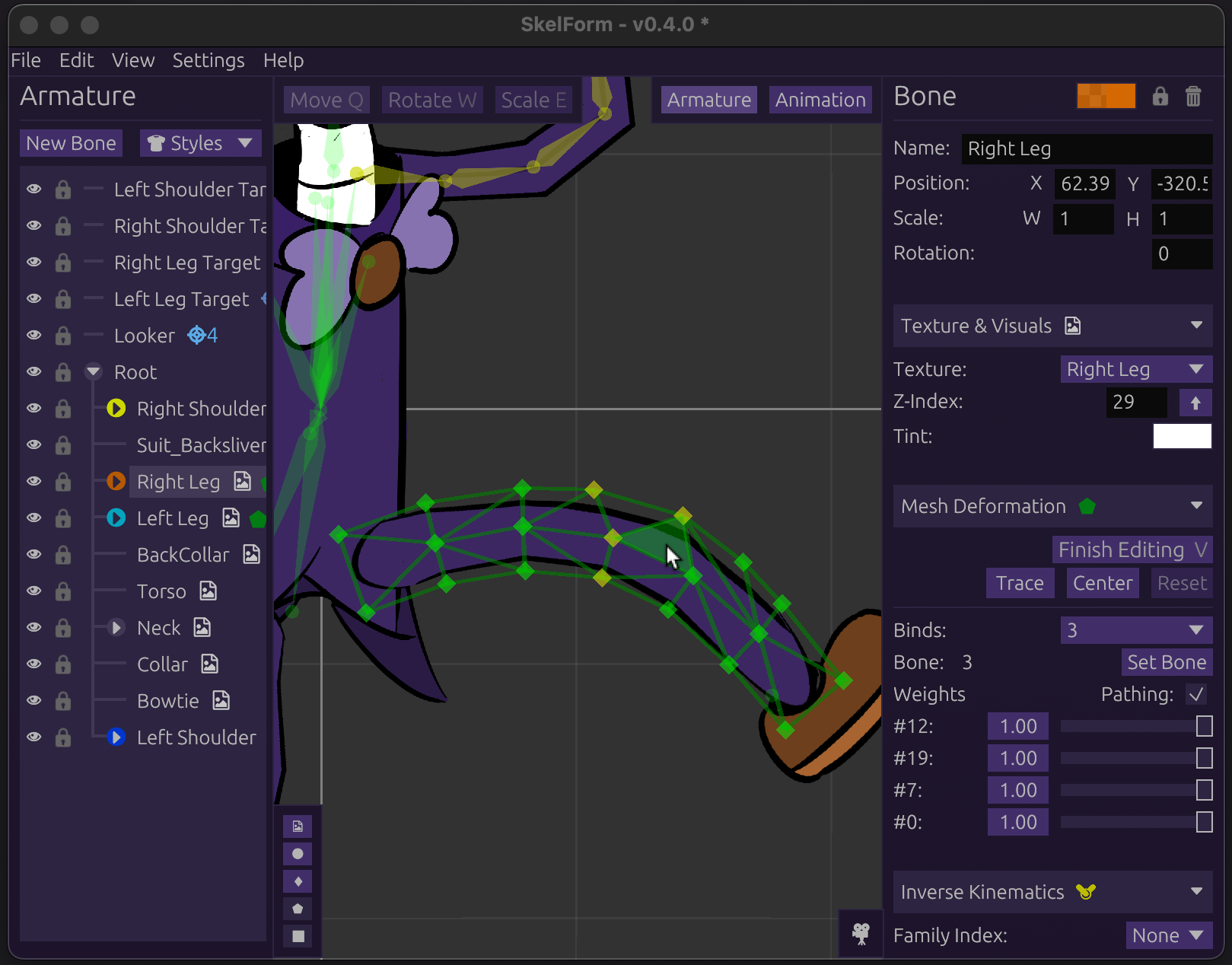Image resolution: width=1232 pixels, height=965 pixels.
Task: Click the green pentagon in Mesh Deformation header
Action: point(1087,506)
